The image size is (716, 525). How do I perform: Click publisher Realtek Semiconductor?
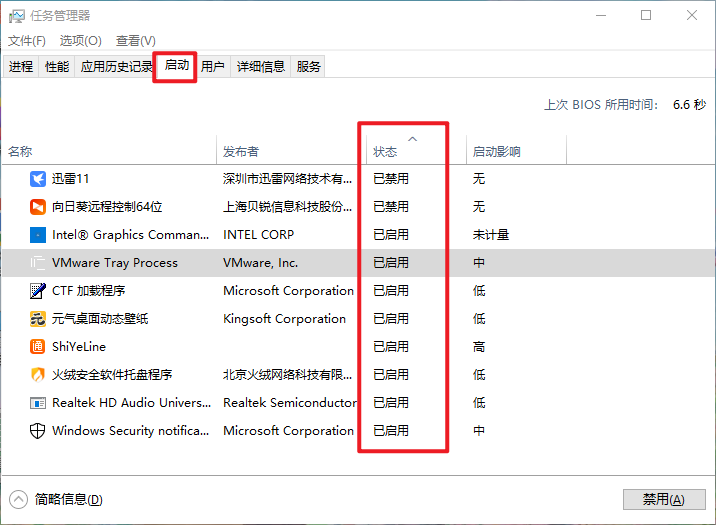[290, 403]
